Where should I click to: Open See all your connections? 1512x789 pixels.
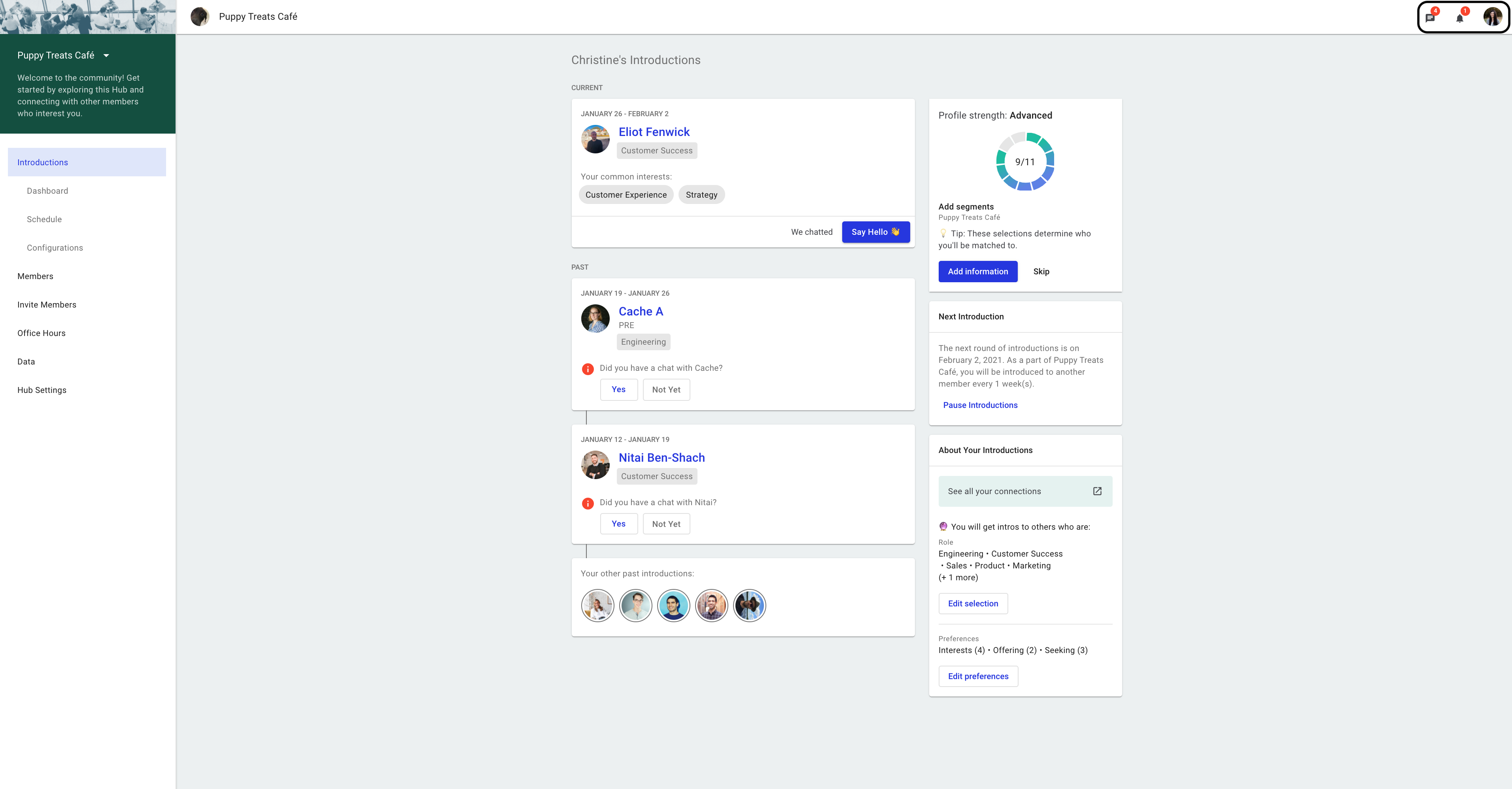(1025, 491)
